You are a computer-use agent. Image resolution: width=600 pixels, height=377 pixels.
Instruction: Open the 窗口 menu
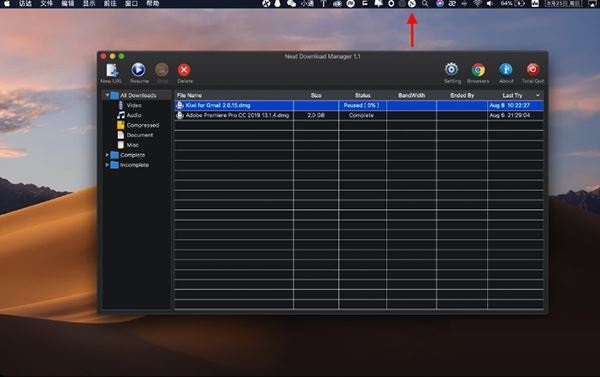click(131, 3)
